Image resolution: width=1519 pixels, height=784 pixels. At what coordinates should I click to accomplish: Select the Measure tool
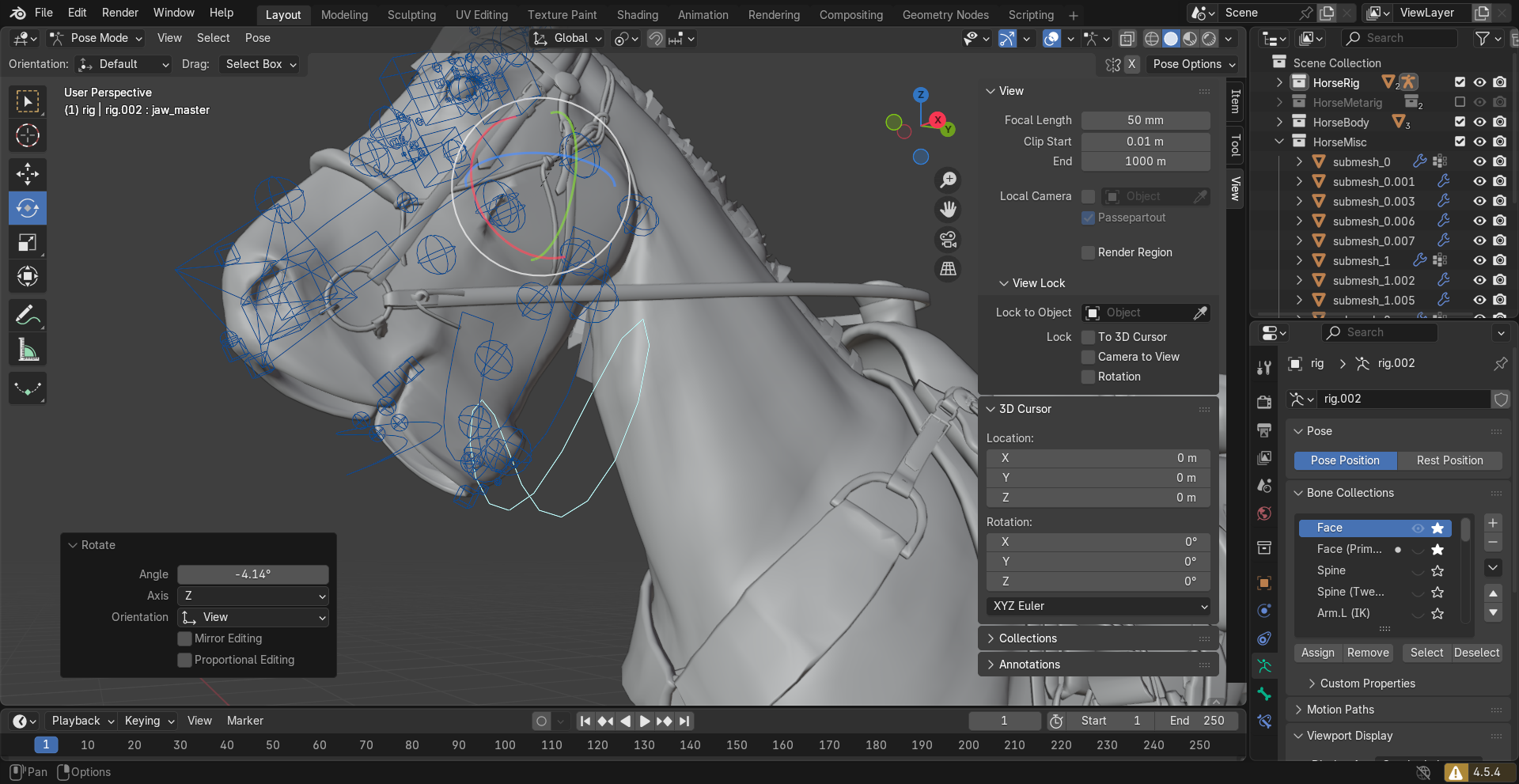pyautogui.click(x=28, y=350)
